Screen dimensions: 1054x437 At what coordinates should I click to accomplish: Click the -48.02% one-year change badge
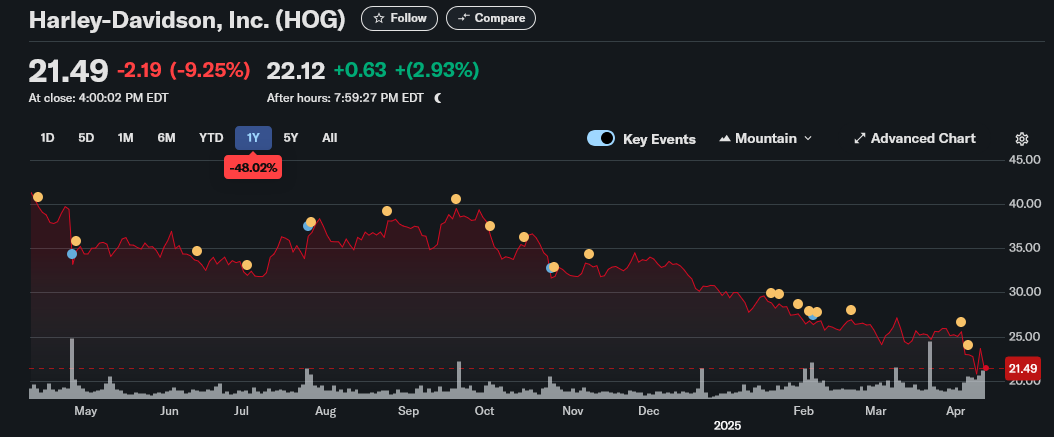pos(253,167)
